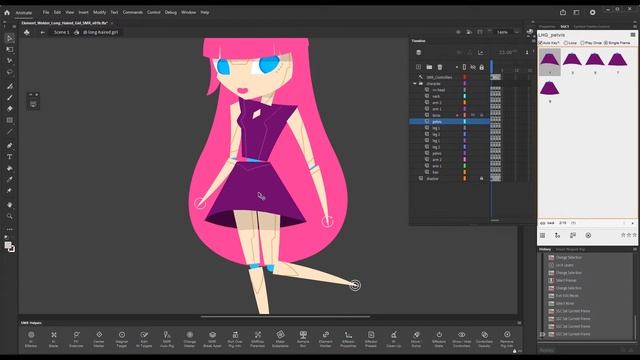The height and width of the screenshot is (360, 640).
Task: Select the torso layer row
Action: [x=449, y=115]
